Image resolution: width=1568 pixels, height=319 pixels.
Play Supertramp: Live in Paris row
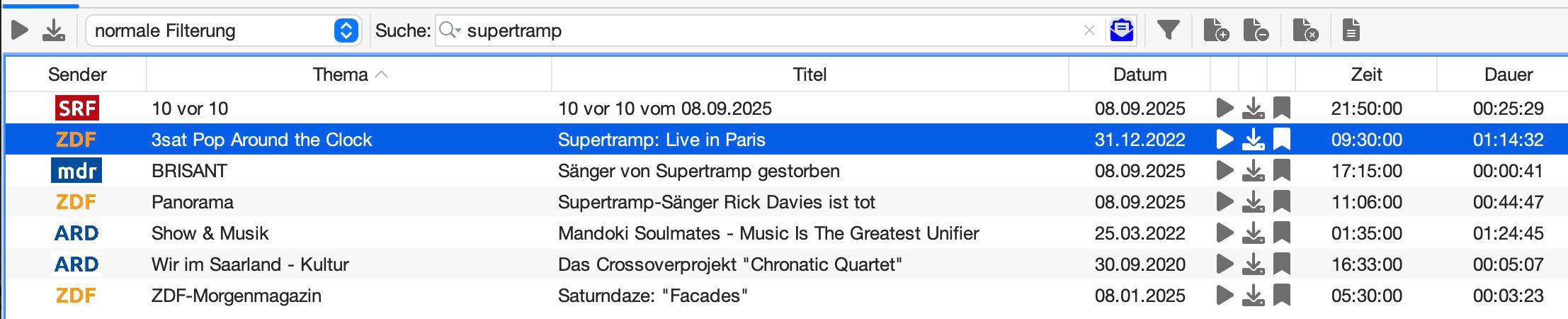click(1225, 140)
